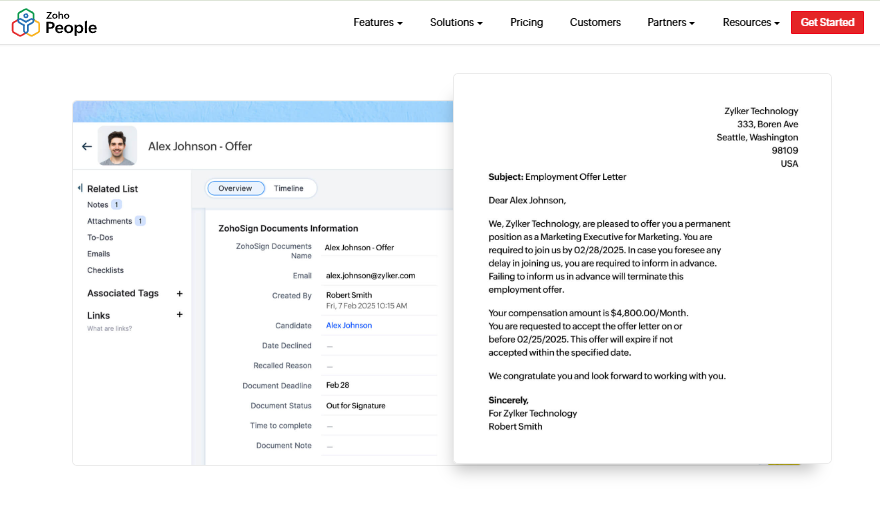Click the Links heading
Image resolution: width=880 pixels, height=521 pixels.
click(x=98, y=316)
